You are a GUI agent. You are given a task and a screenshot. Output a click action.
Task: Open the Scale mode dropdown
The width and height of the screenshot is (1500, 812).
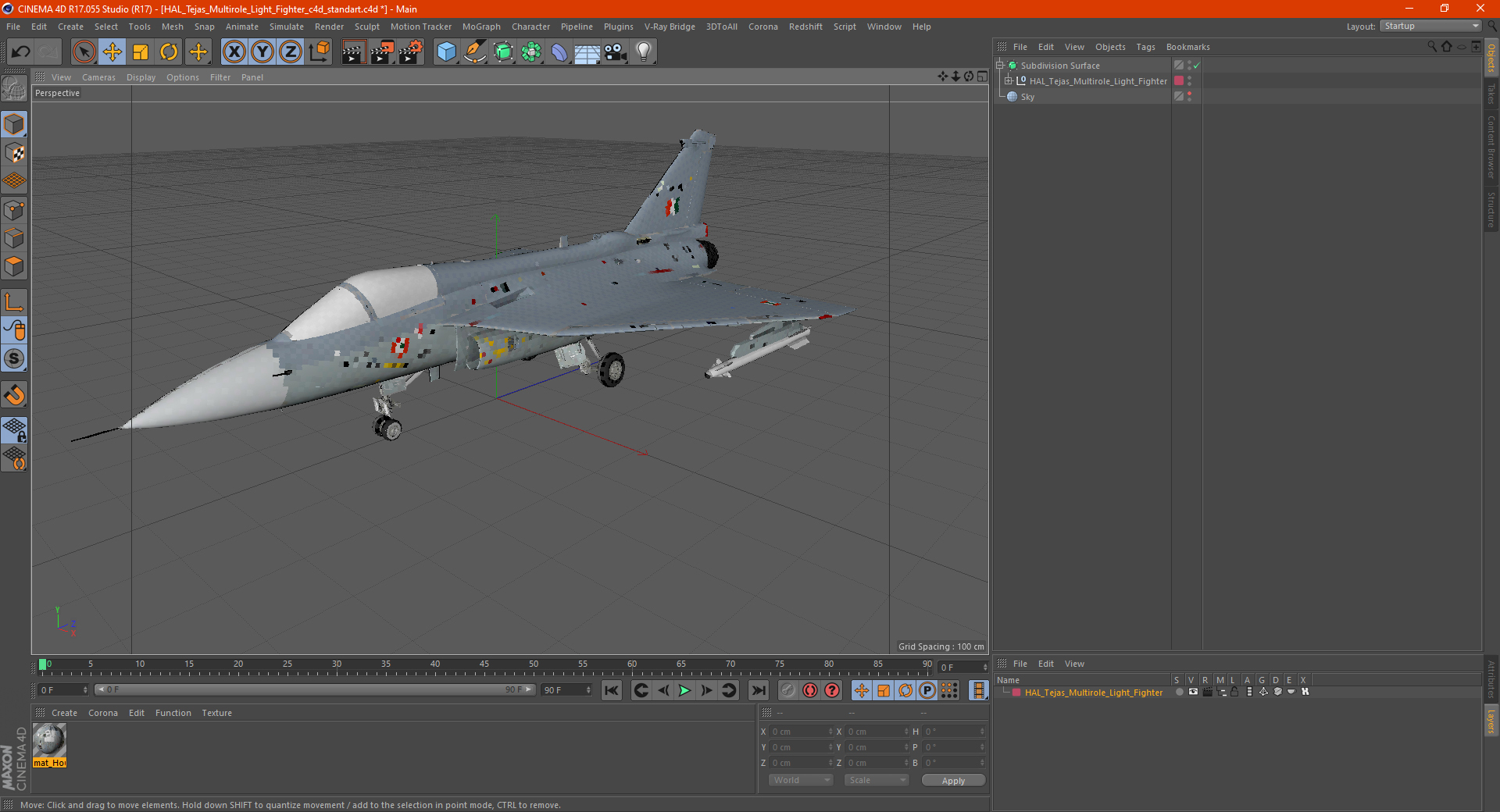[x=877, y=780]
